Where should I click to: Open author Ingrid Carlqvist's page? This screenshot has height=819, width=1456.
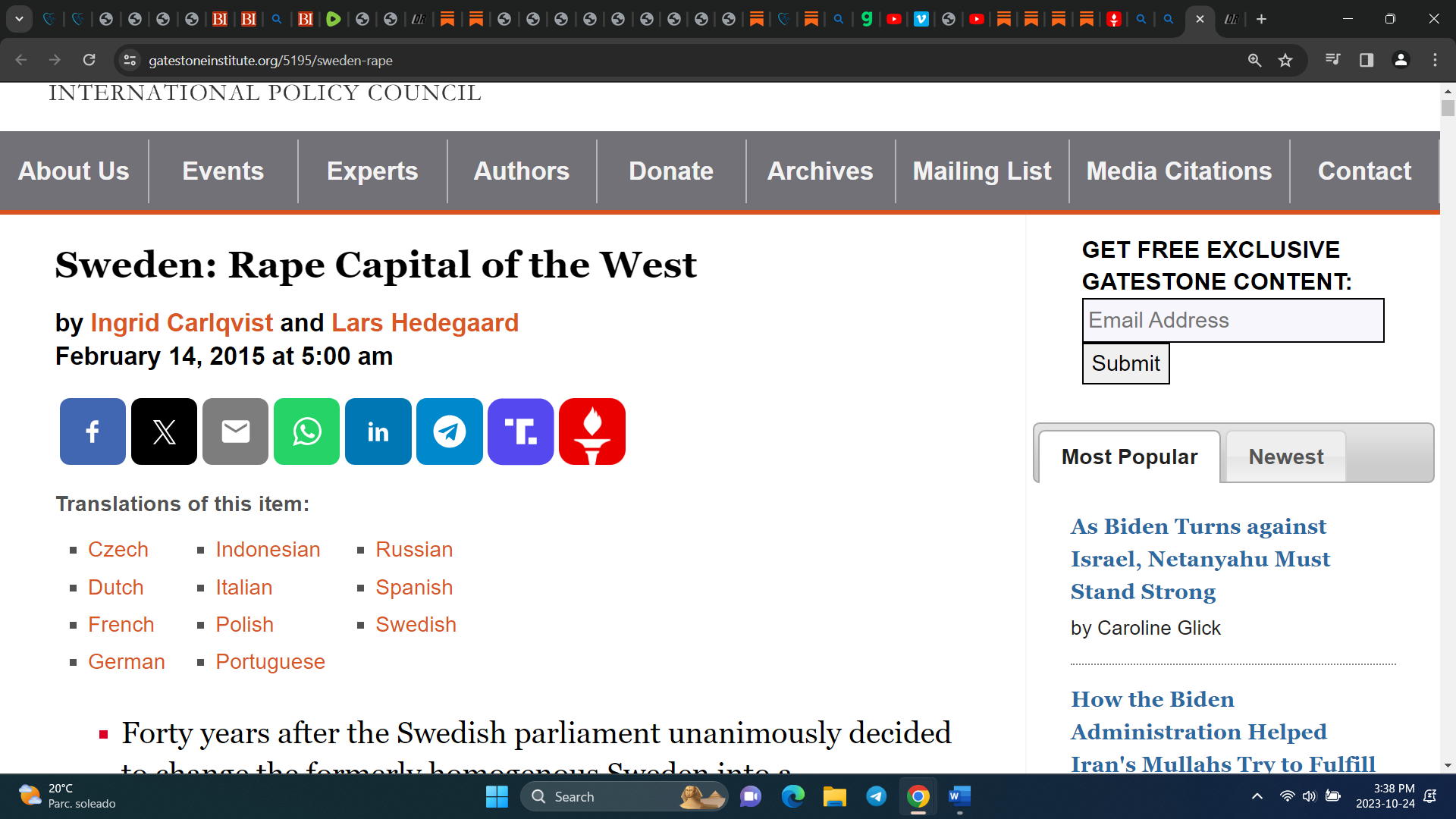pos(181,323)
